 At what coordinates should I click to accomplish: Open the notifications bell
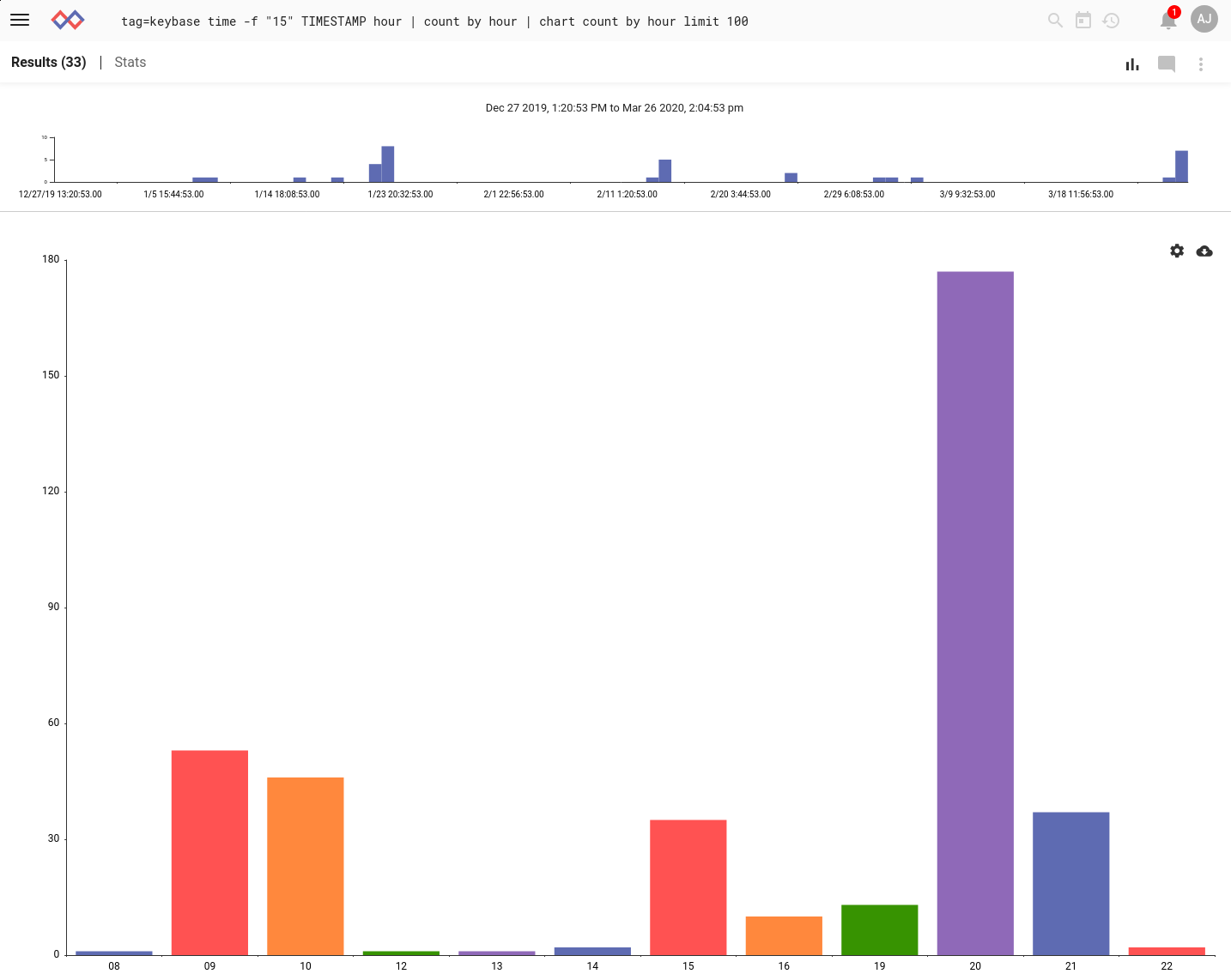click(1168, 20)
